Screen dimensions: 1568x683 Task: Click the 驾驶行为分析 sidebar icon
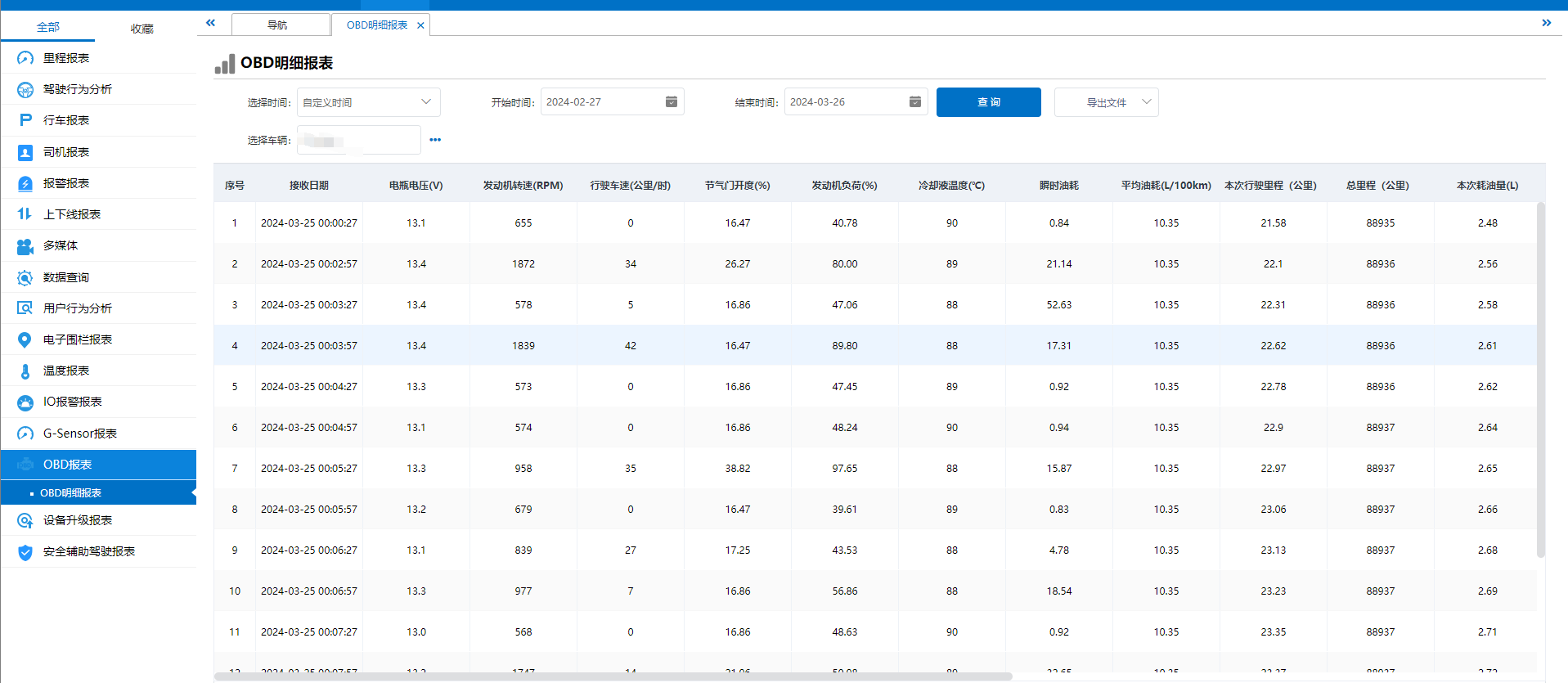(25, 89)
